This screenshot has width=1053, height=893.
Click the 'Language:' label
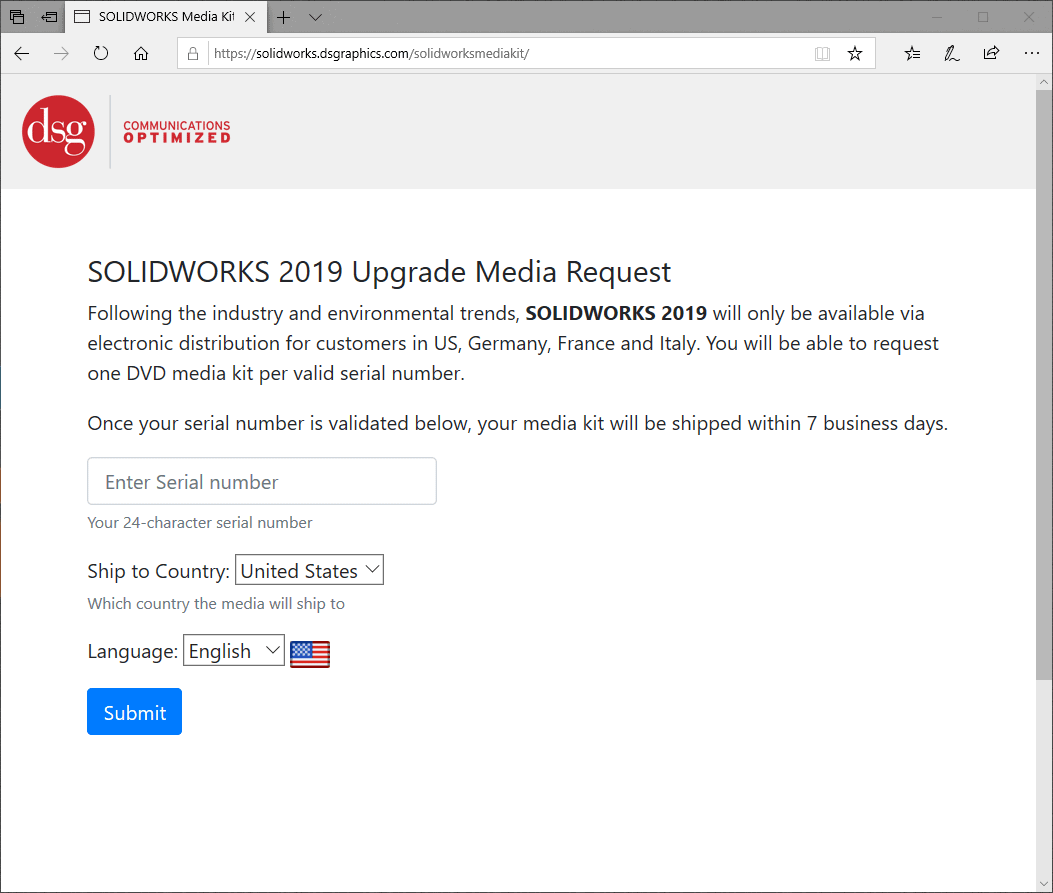click(x=132, y=651)
